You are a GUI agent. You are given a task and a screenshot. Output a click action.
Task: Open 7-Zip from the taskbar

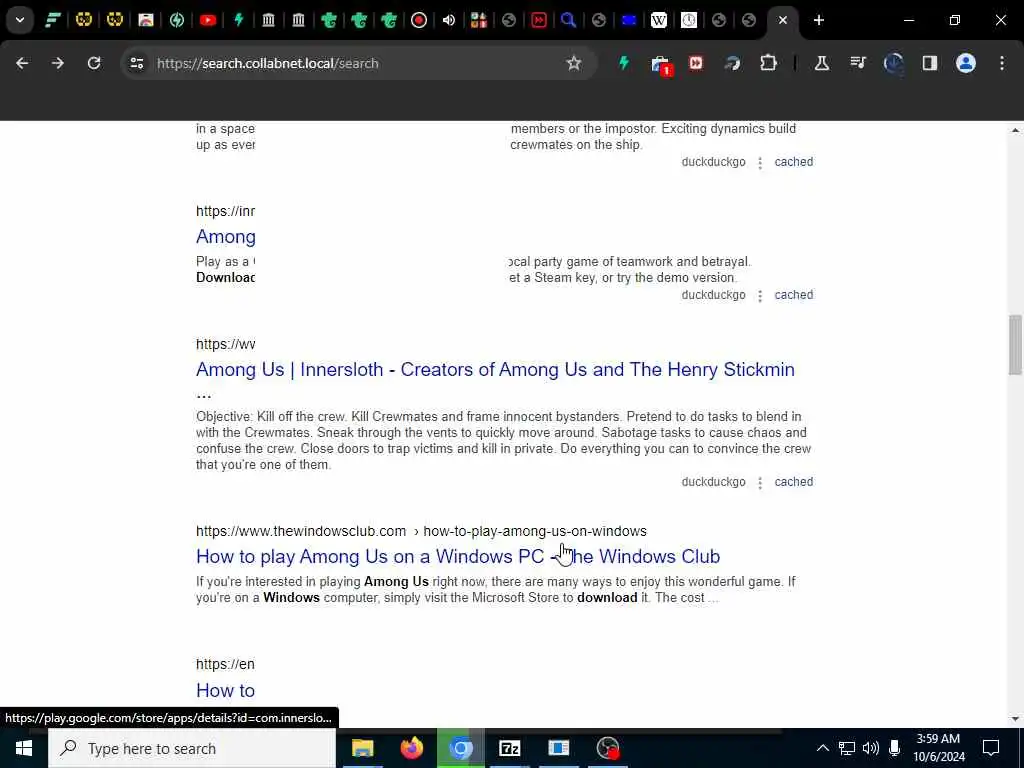coord(509,748)
